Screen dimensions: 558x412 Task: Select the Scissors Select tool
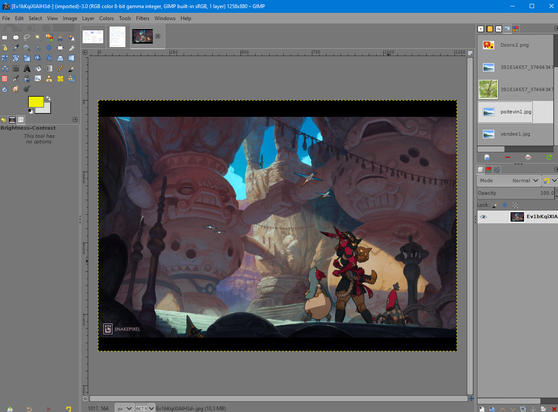point(60,37)
